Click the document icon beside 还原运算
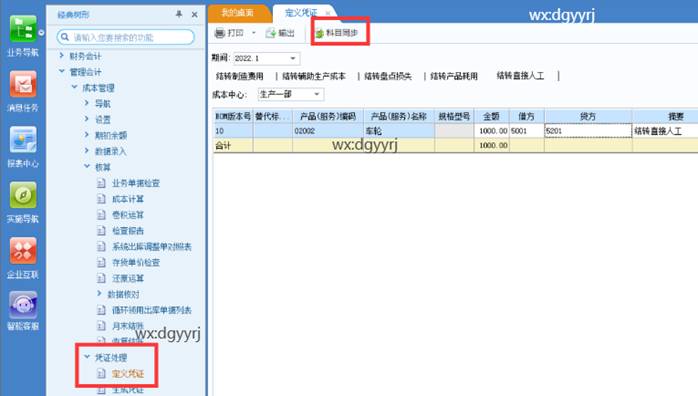698x396 pixels. [x=101, y=279]
